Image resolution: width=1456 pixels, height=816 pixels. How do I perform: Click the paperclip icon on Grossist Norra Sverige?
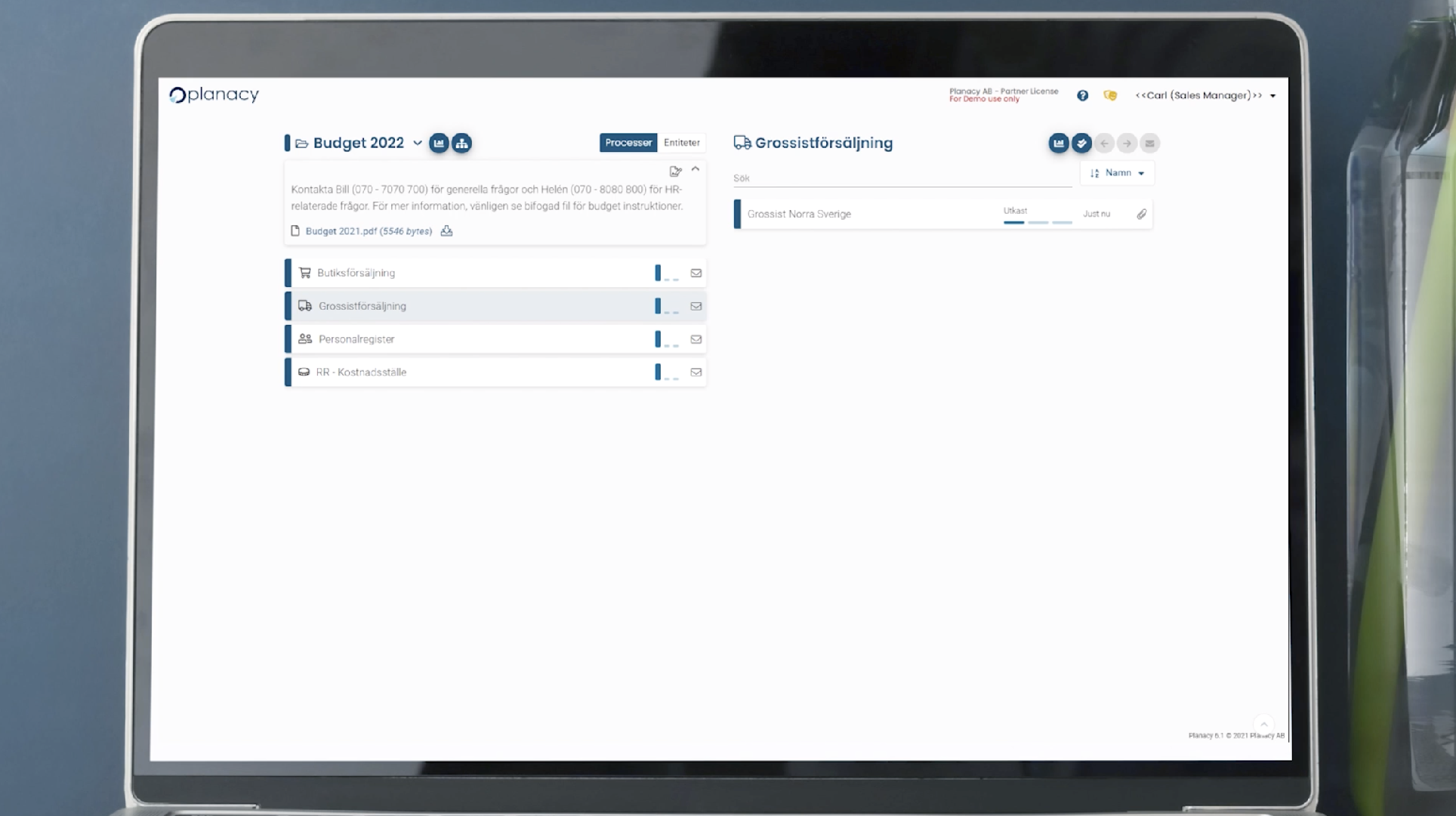(x=1142, y=215)
